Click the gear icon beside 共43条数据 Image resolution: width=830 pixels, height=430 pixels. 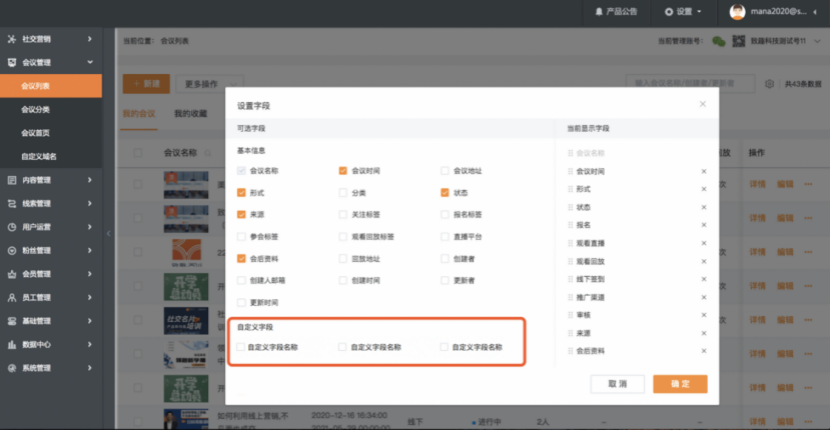769,85
